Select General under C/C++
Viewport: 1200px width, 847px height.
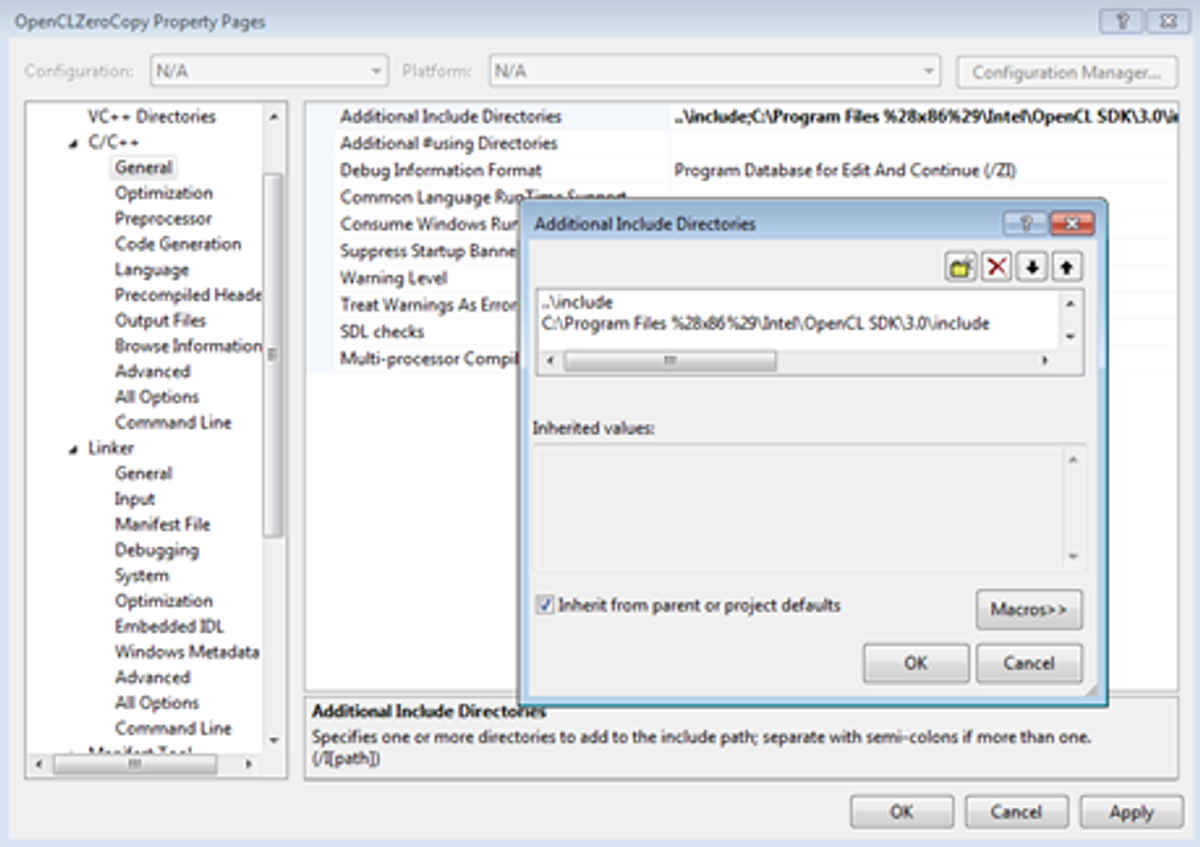pos(143,167)
